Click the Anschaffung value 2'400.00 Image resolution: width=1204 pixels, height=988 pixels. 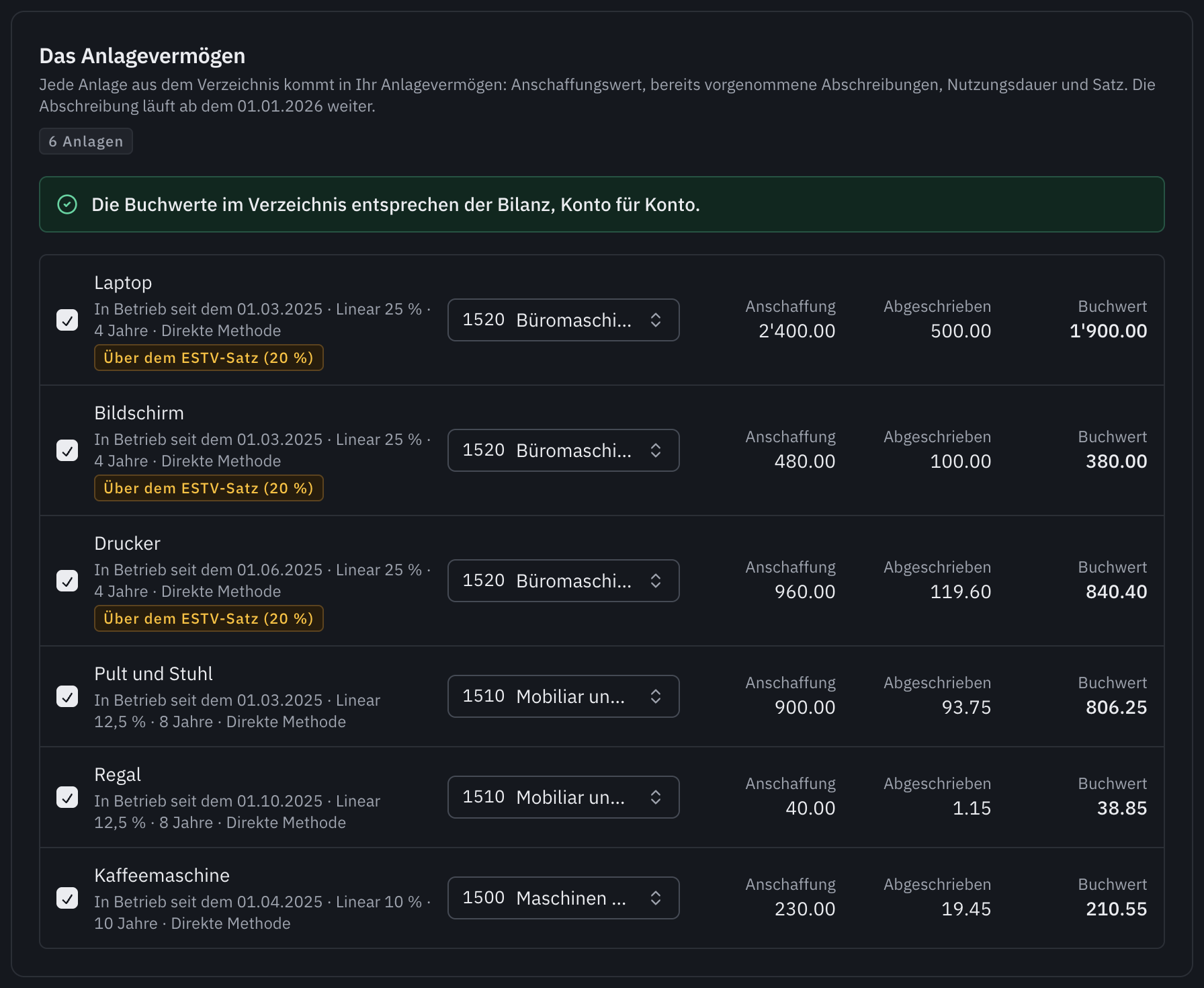point(797,331)
